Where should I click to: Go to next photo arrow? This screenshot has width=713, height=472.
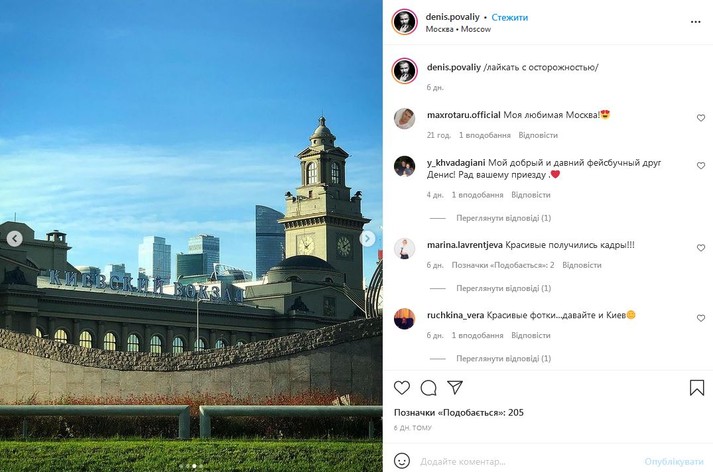coord(367,238)
